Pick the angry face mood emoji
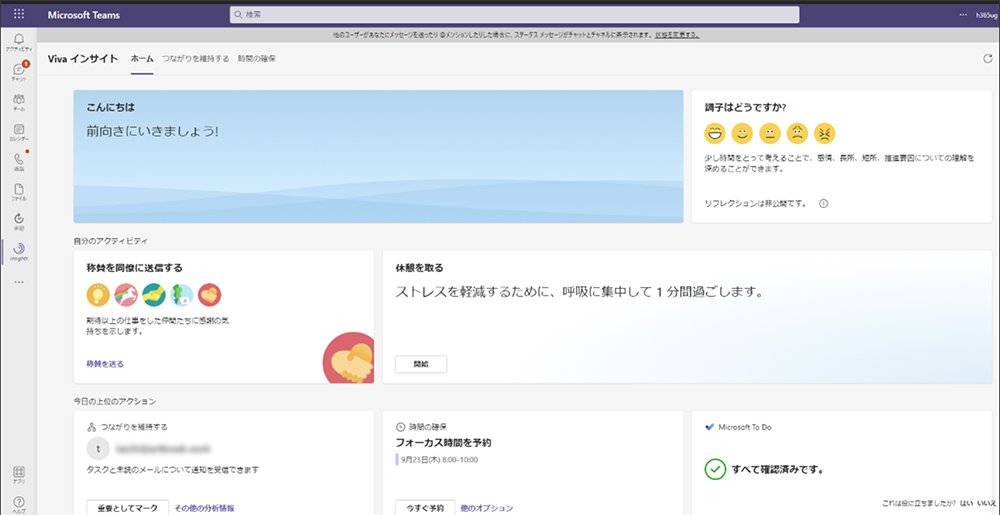This screenshot has width=1000, height=515. coord(825,133)
